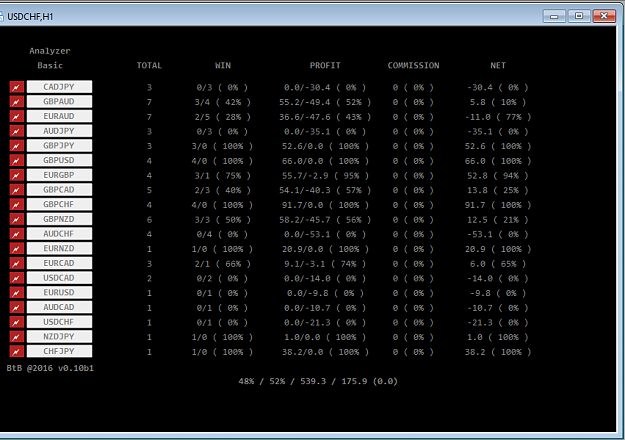Click the PROFIT column header
625x440 pixels.
coord(325,65)
